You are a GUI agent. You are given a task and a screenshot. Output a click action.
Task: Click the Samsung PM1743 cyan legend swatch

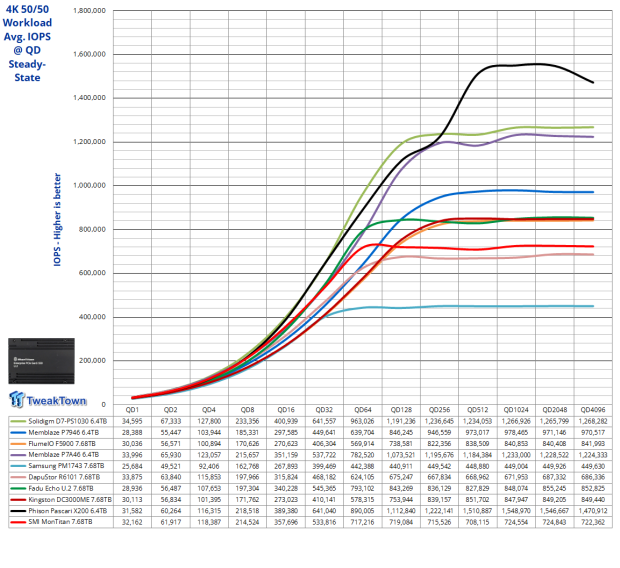[18, 466]
